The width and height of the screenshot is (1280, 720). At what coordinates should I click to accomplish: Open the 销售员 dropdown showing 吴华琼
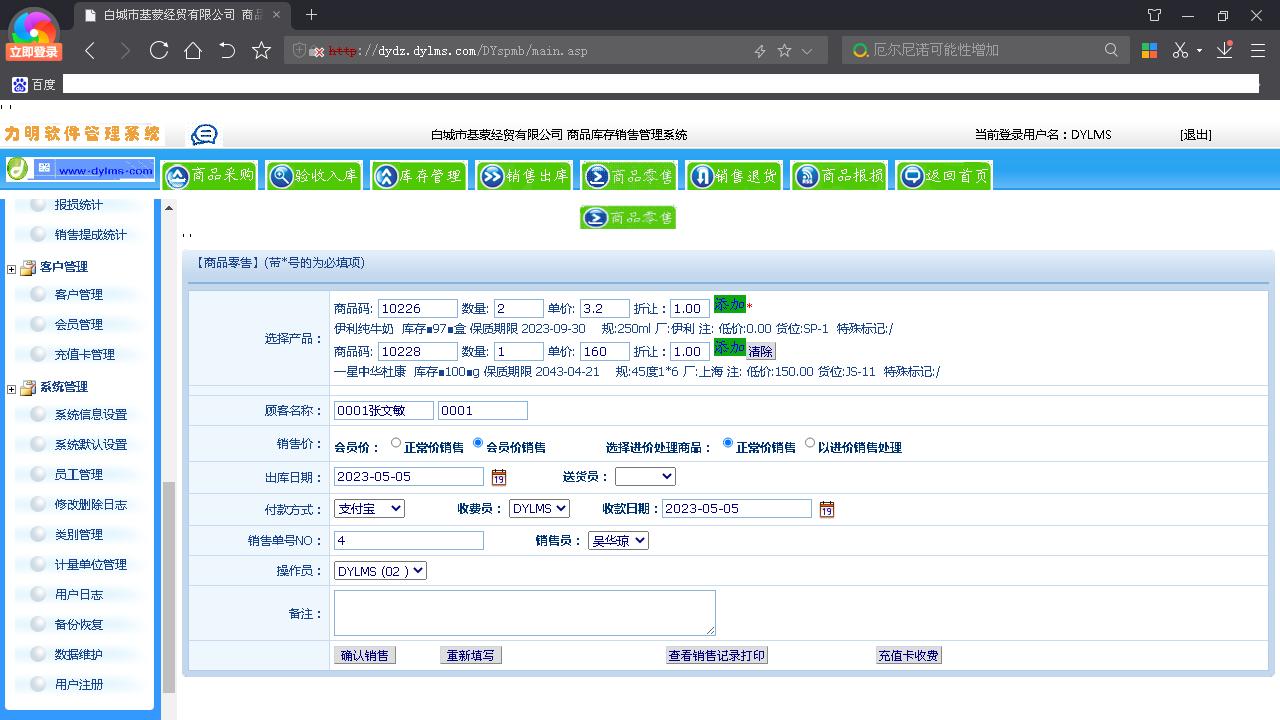[x=618, y=541]
